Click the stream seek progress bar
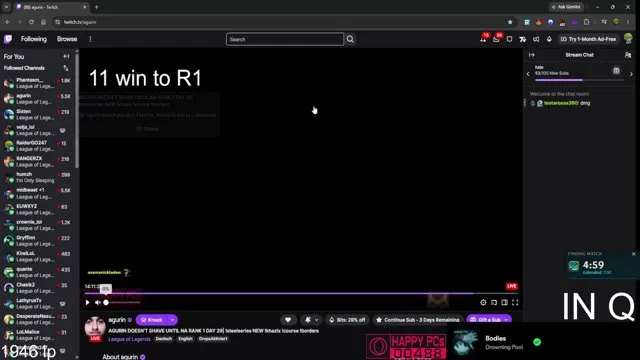Viewport: 640px width, 360px height. tap(301, 293)
